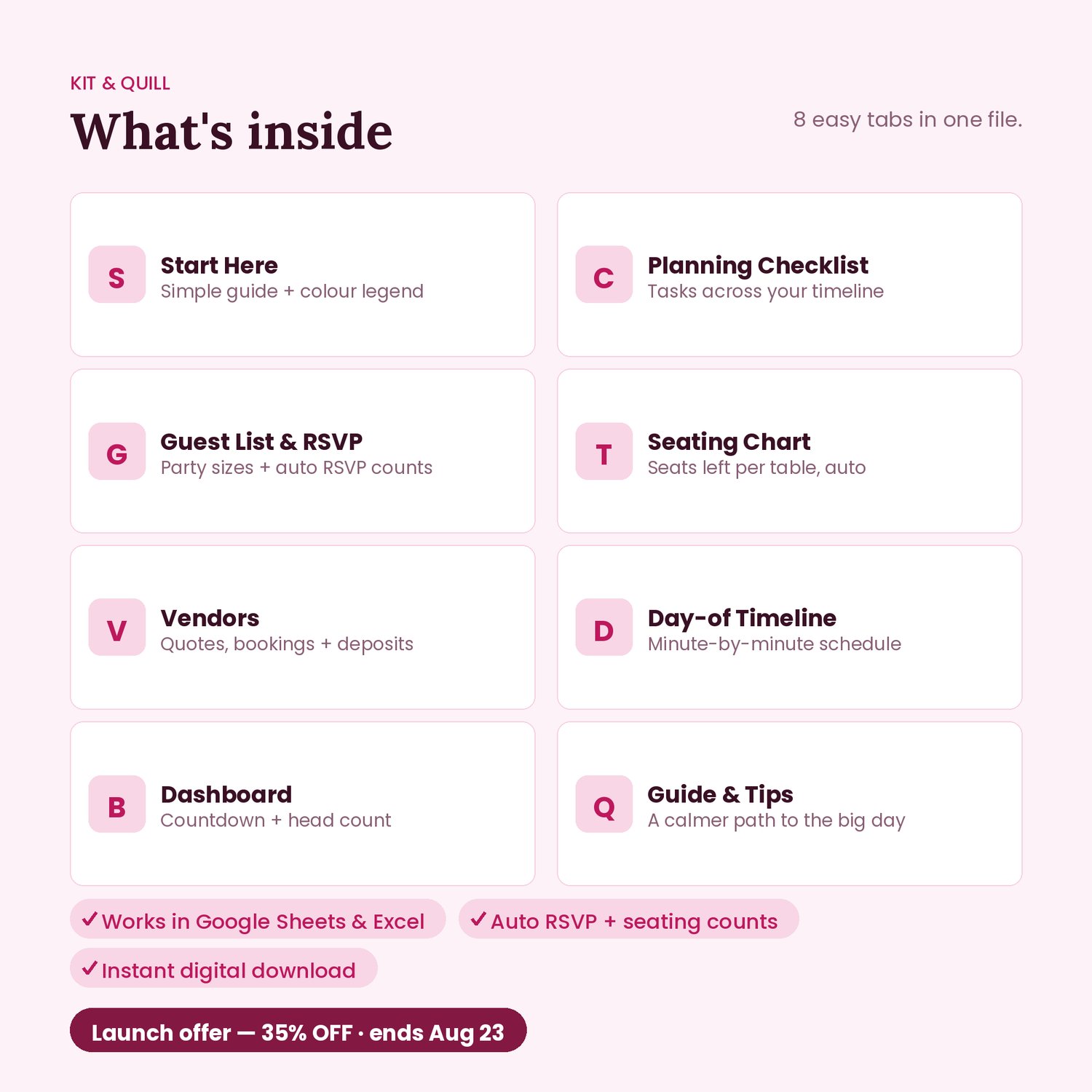Select the T icon beside Seating Chart
This screenshot has height=1092, width=1092.
(x=604, y=451)
